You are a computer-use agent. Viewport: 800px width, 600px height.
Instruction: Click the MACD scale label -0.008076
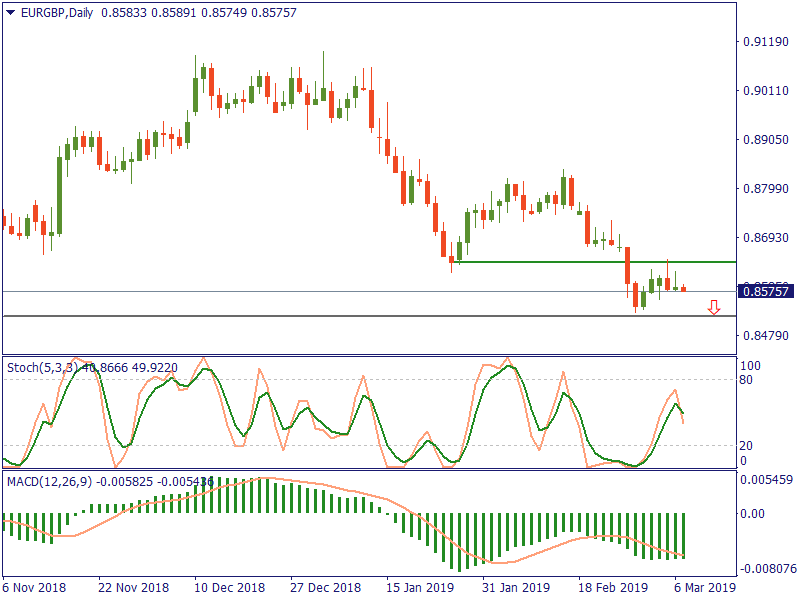pos(767,568)
